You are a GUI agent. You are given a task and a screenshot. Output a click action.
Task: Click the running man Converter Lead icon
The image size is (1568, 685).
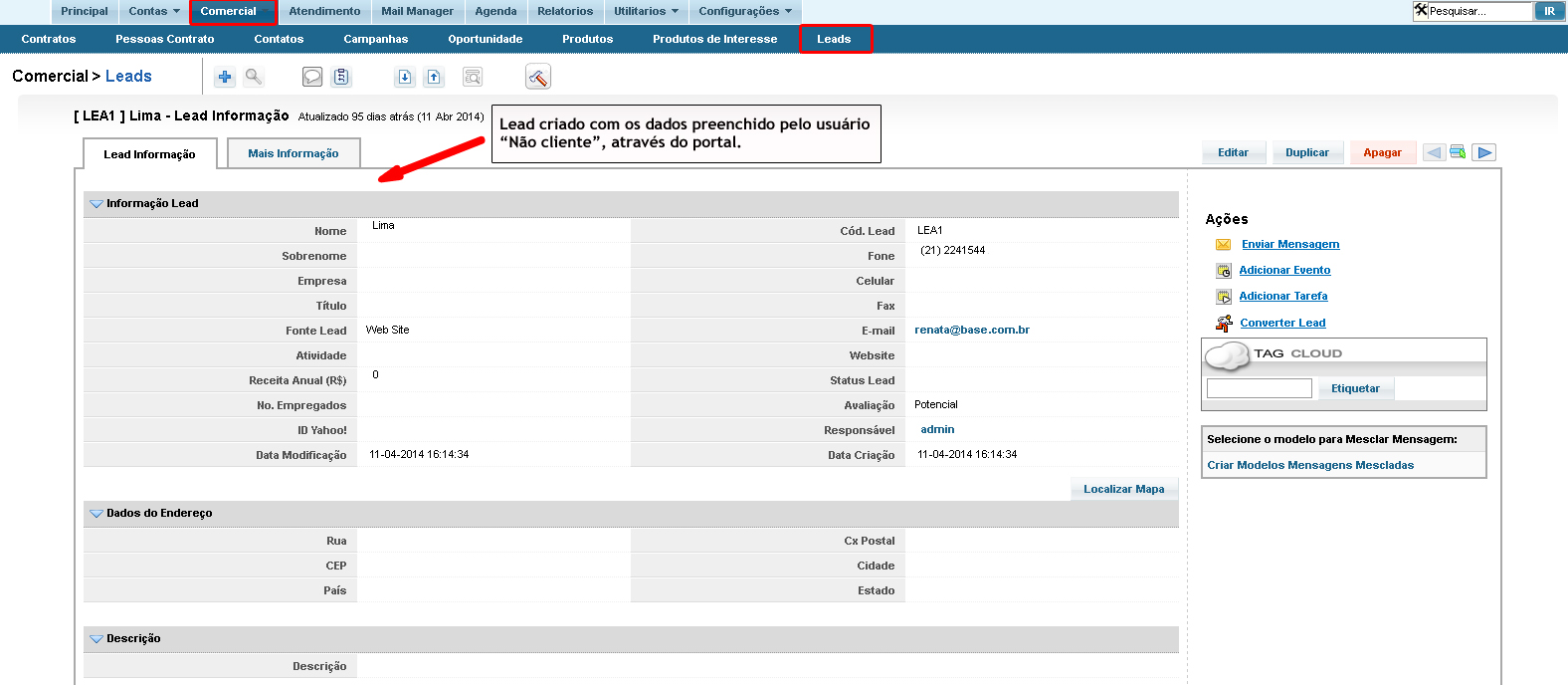click(x=1224, y=323)
